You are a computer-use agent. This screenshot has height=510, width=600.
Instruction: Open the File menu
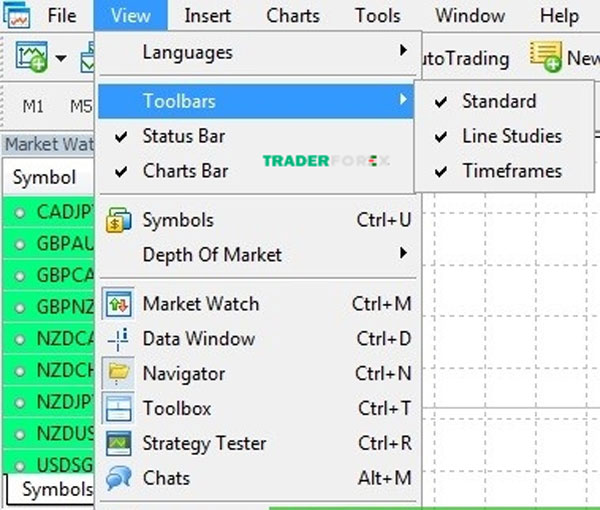(x=62, y=16)
